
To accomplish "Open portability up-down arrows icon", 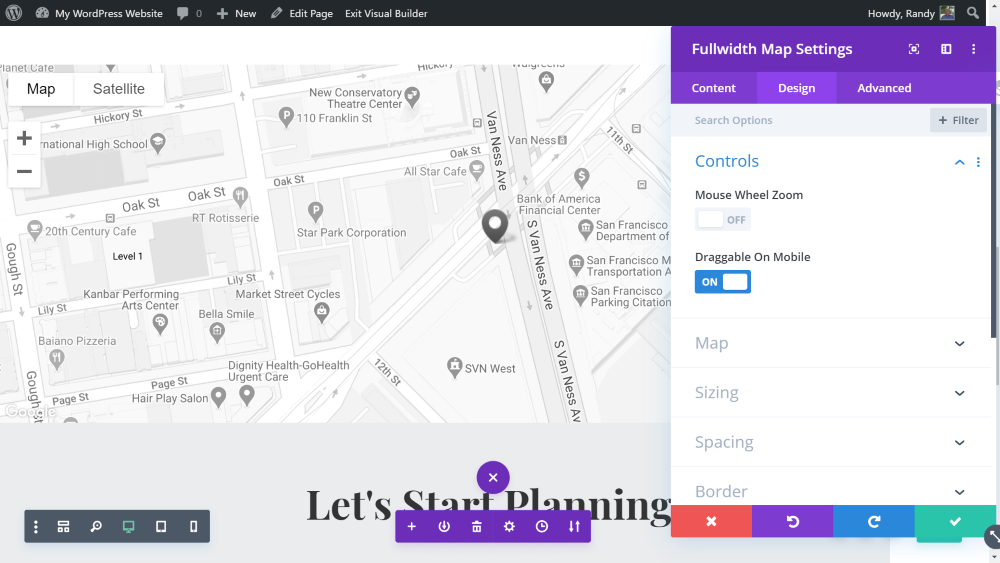I will (574, 527).
